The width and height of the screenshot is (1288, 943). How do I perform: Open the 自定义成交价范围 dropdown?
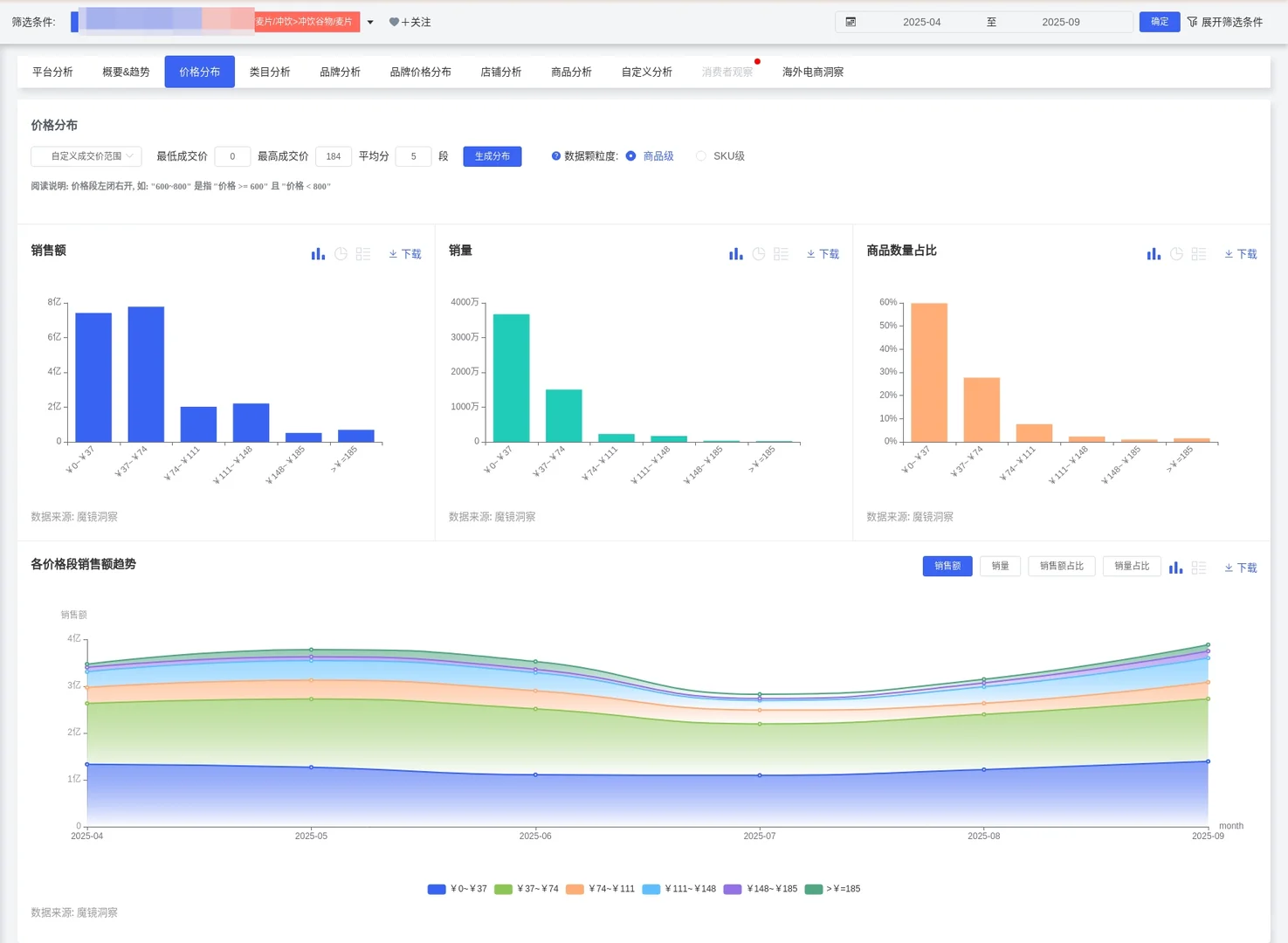(86, 156)
